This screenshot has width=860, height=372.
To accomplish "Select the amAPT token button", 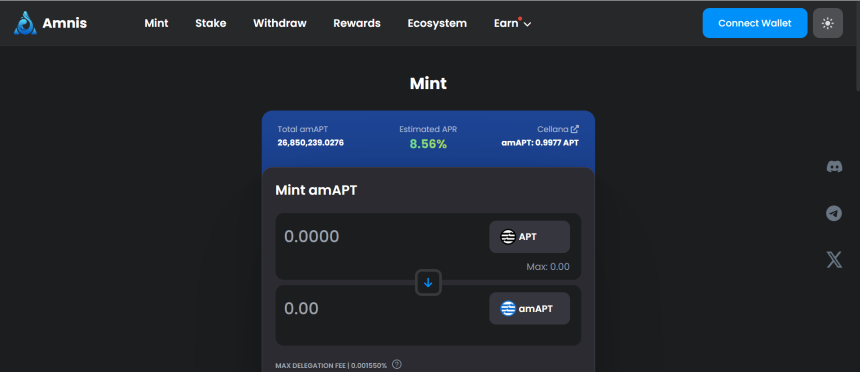I will [x=529, y=308].
